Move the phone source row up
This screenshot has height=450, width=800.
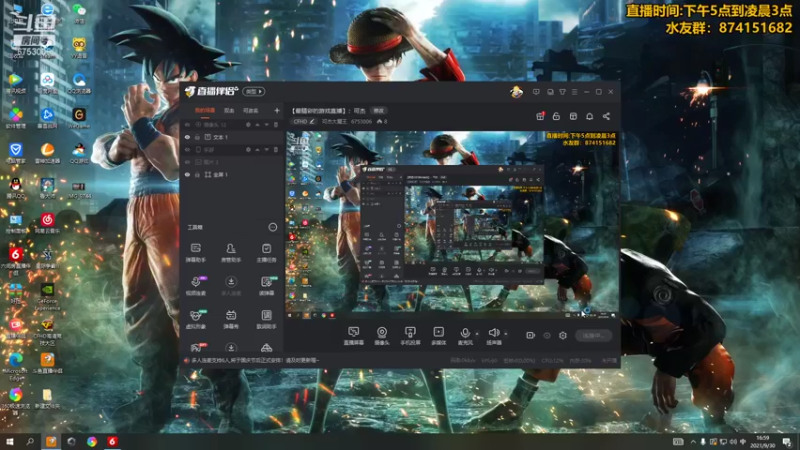tap(257, 150)
